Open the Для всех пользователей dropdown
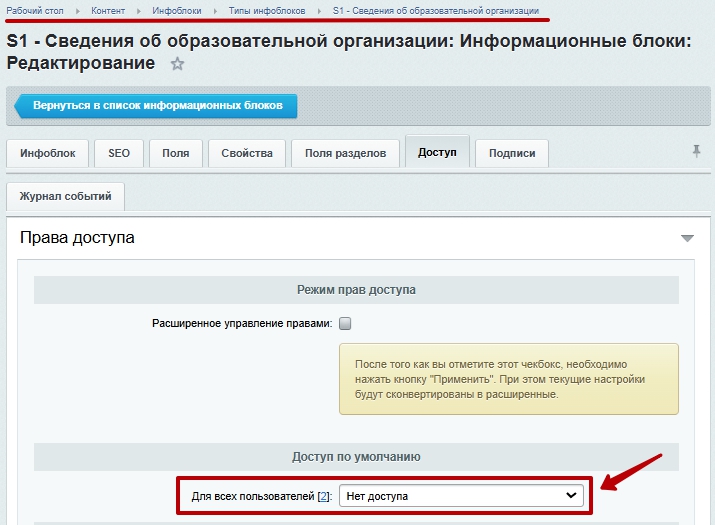The image size is (715, 525). pos(461,495)
